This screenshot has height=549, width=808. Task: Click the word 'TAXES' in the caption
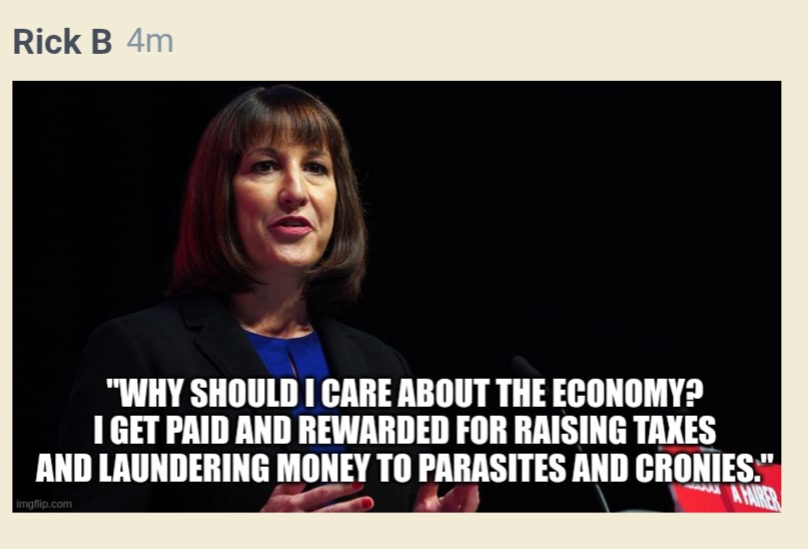674,430
